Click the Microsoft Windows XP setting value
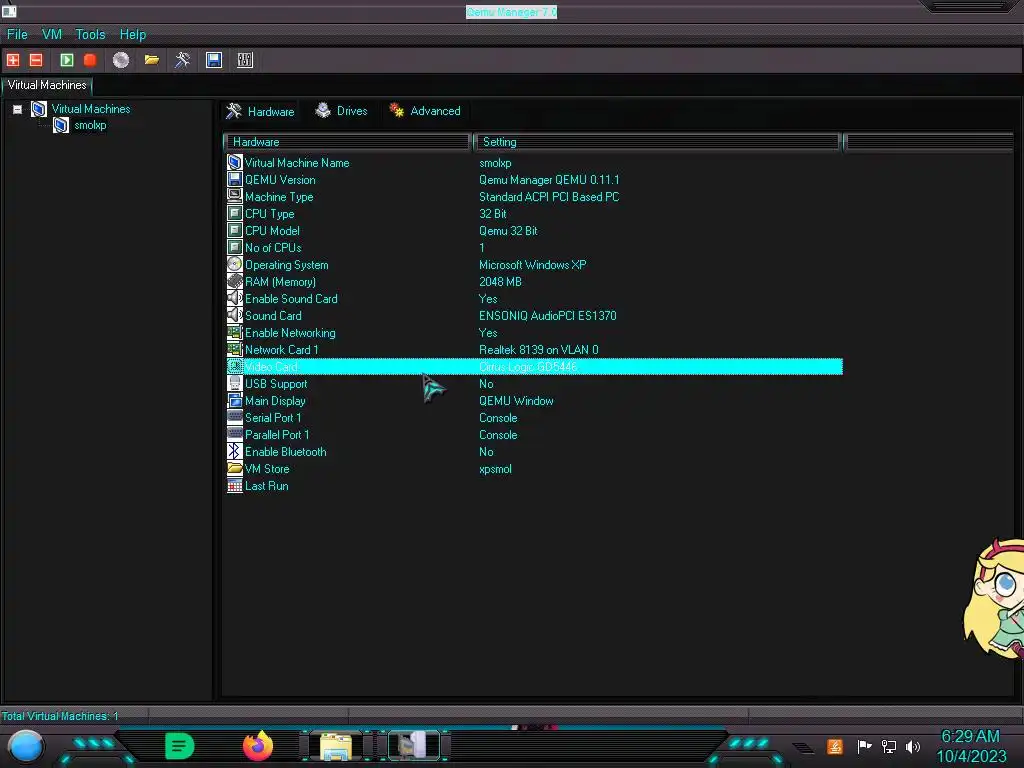 (532, 264)
